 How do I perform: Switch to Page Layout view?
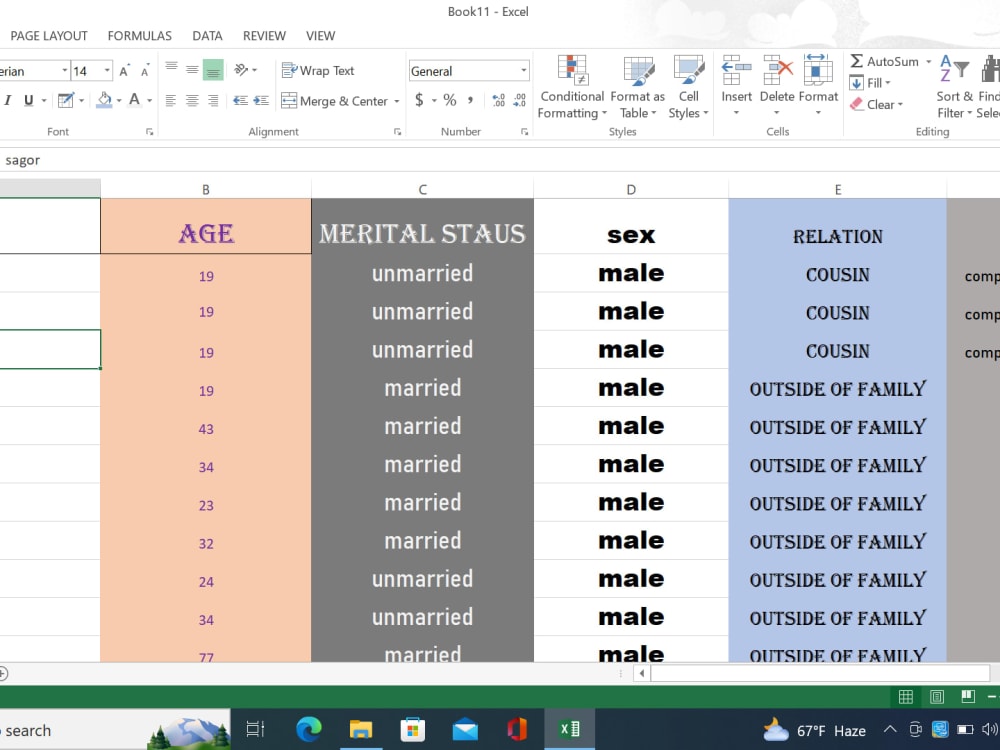(x=937, y=697)
